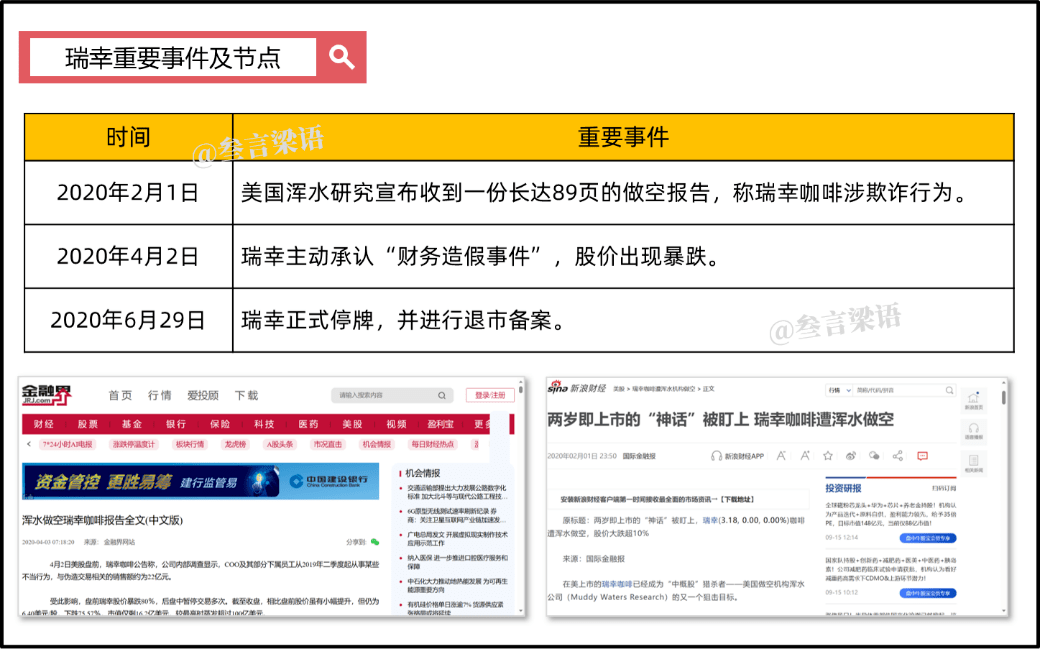Click the Sina Finance star favorite icon
The height and width of the screenshot is (649, 1040).
click(x=826, y=456)
